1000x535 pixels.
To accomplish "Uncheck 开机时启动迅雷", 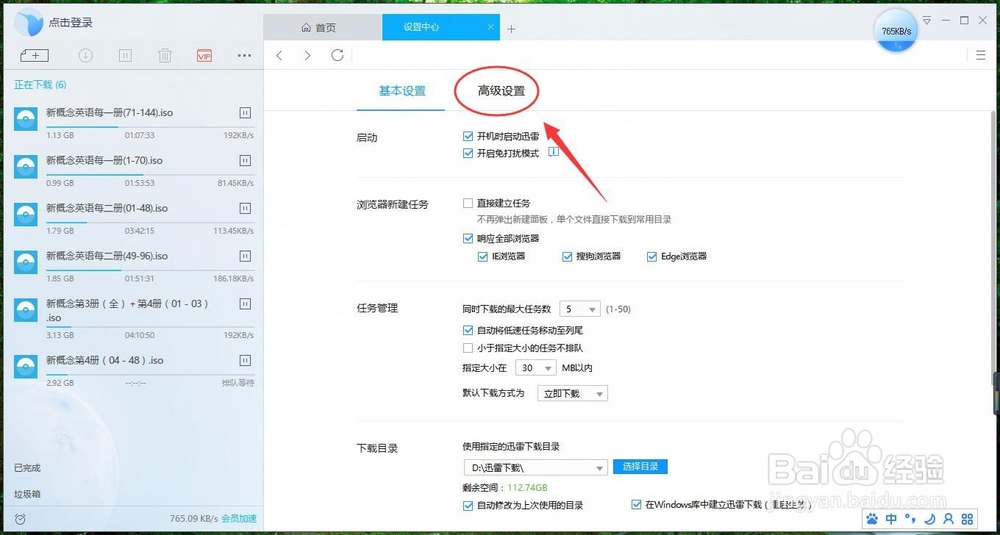I will [x=467, y=136].
